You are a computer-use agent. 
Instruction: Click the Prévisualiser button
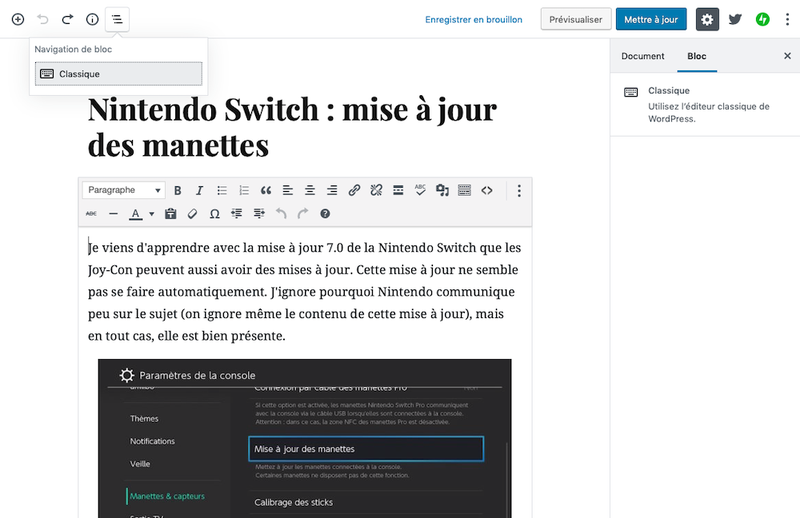tap(576, 19)
